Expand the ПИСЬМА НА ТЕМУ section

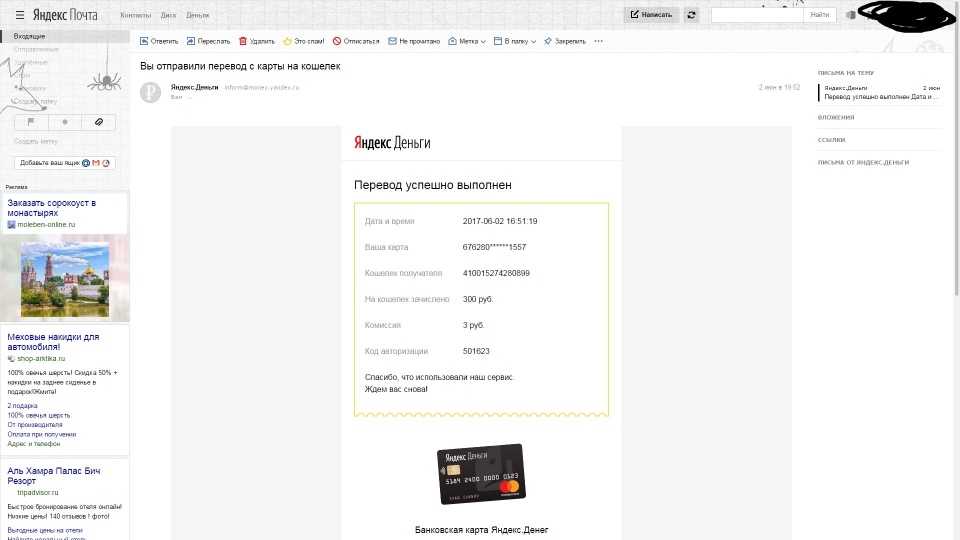pyautogui.click(x=846, y=73)
